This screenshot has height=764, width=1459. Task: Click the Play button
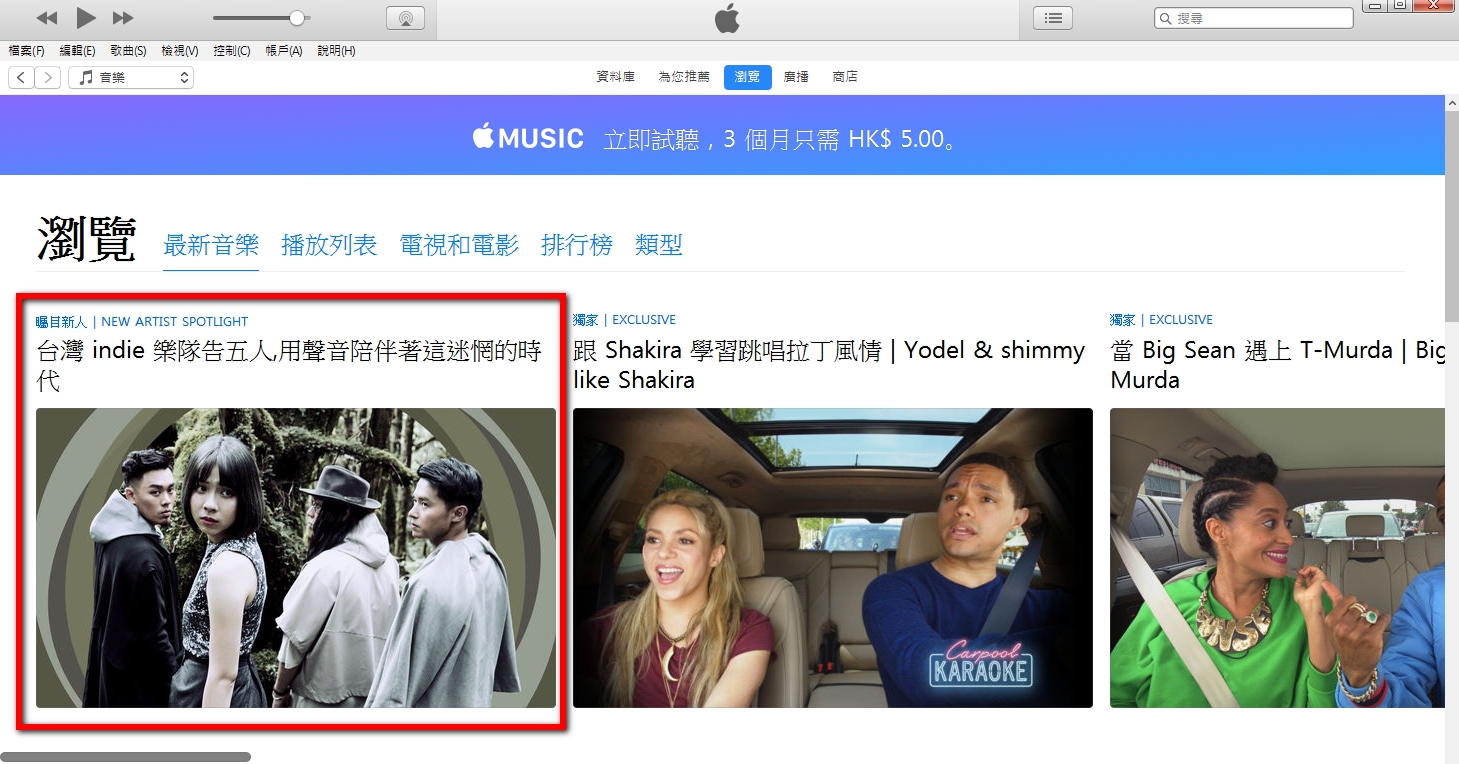pos(86,18)
